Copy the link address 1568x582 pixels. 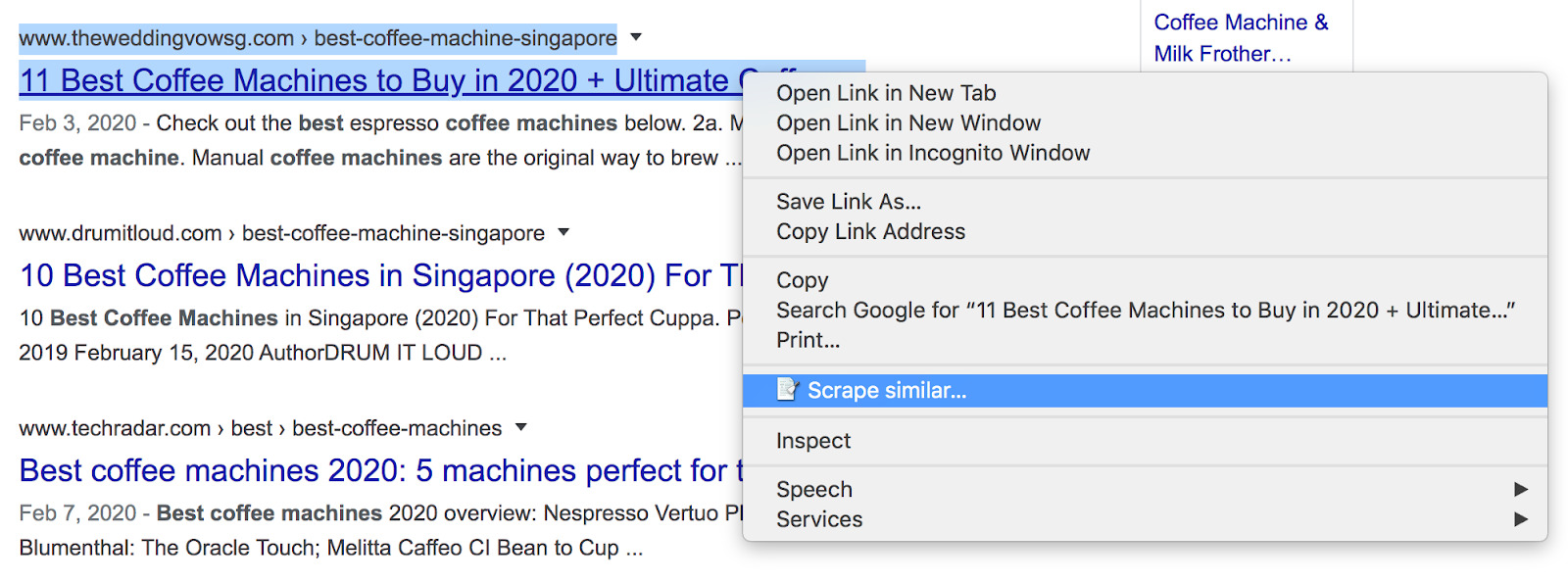[x=870, y=231]
